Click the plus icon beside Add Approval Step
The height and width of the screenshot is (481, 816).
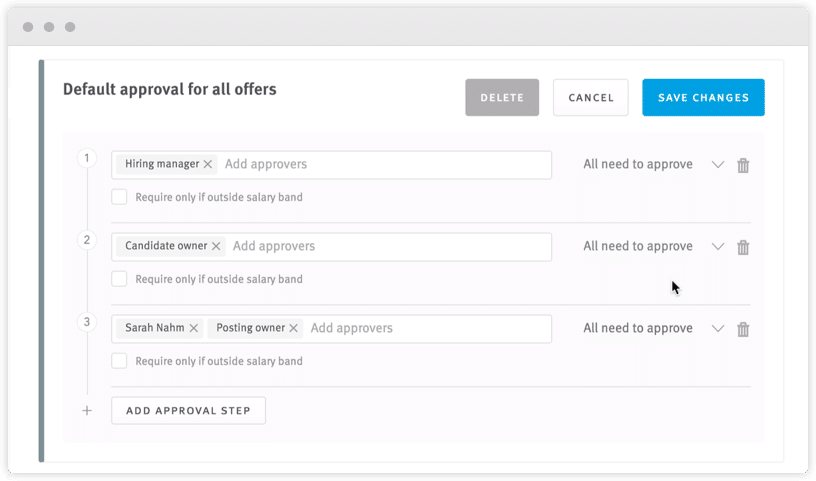87,411
